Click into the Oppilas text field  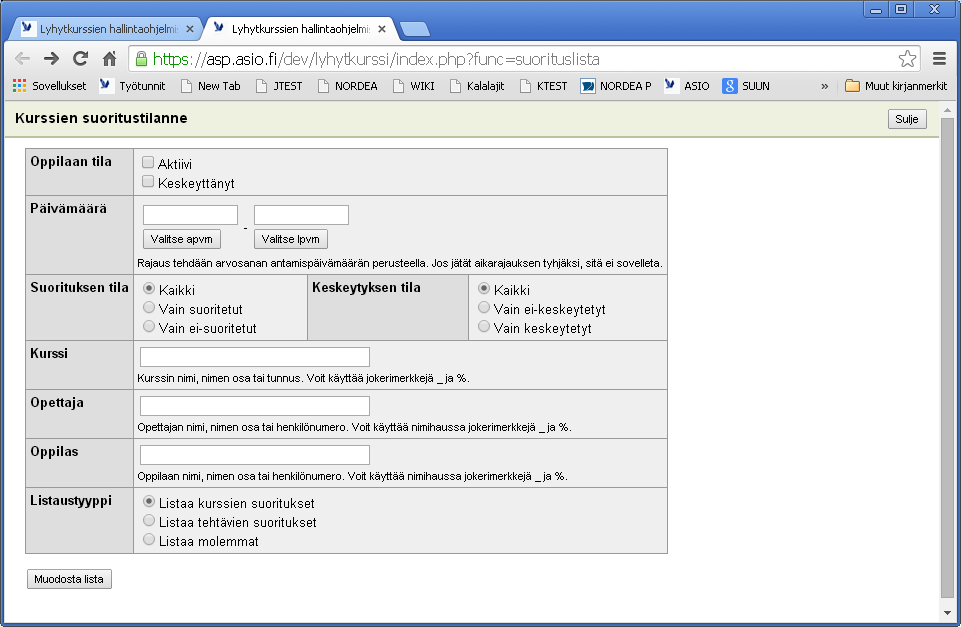pyautogui.click(x=254, y=455)
